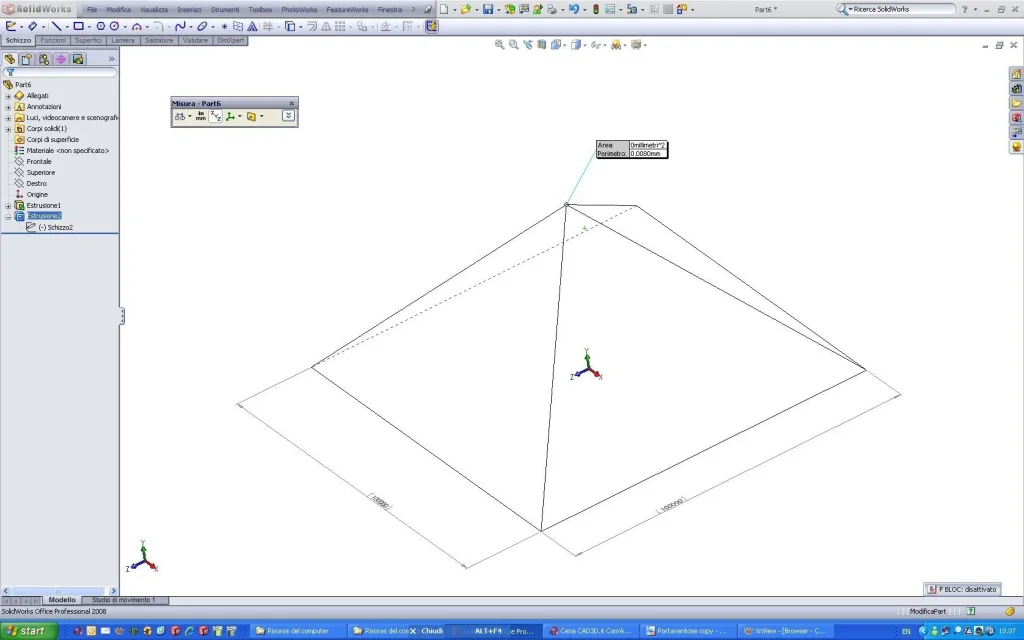Select the sketch Text tool

coord(252,26)
